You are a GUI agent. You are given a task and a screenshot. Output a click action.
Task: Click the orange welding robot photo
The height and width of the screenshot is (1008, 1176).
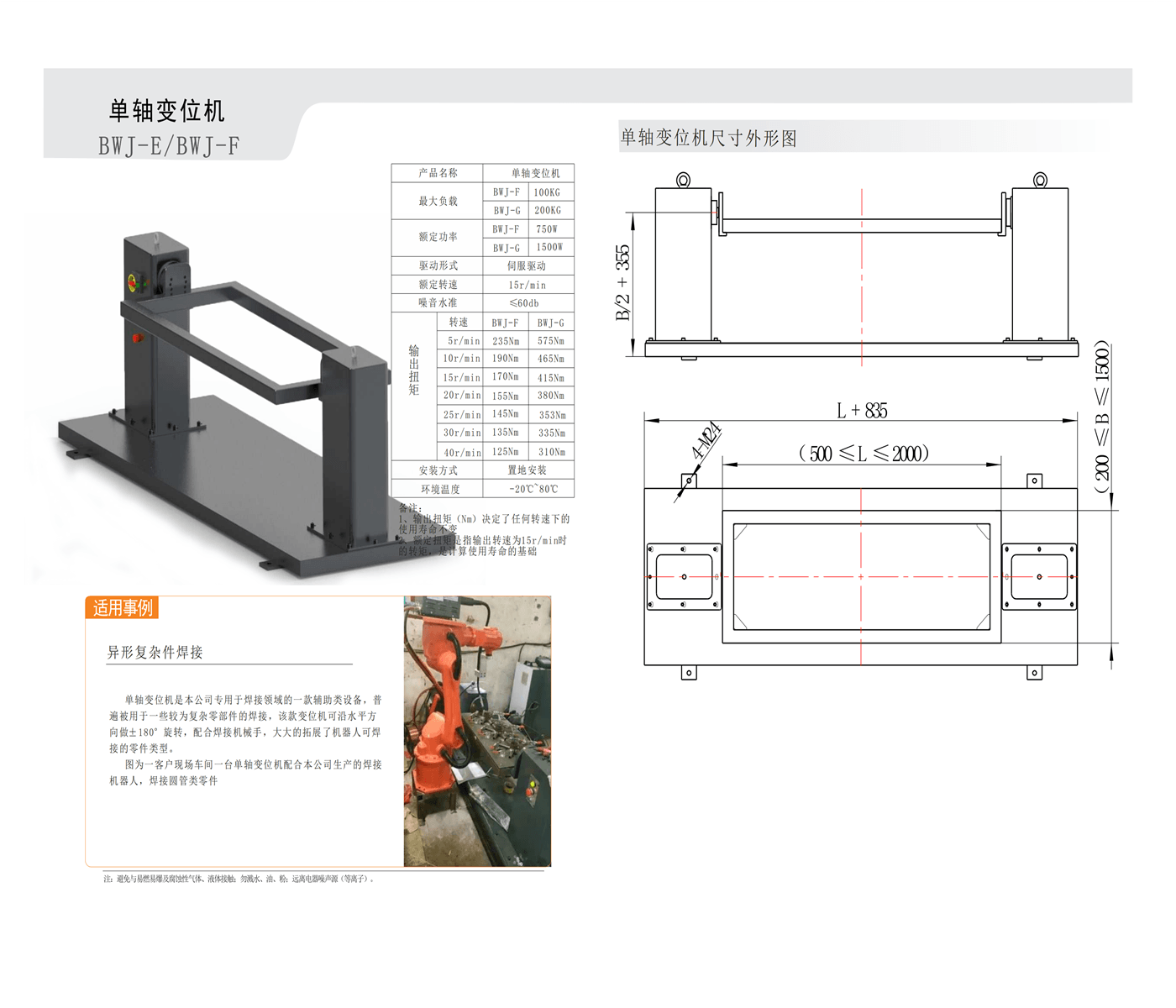point(477,731)
